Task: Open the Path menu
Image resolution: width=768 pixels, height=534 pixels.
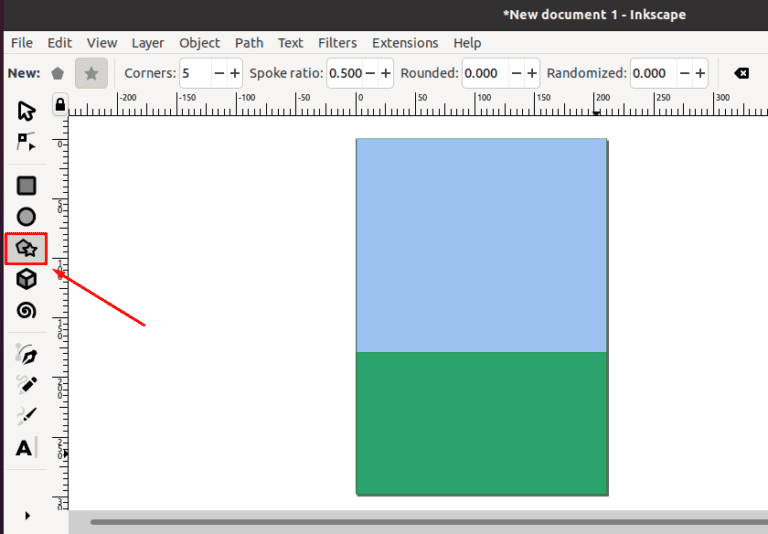Action: (249, 43)
